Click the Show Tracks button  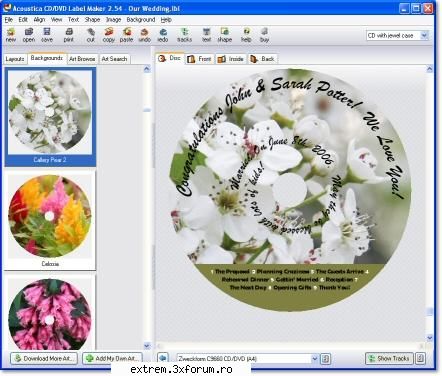389,358
